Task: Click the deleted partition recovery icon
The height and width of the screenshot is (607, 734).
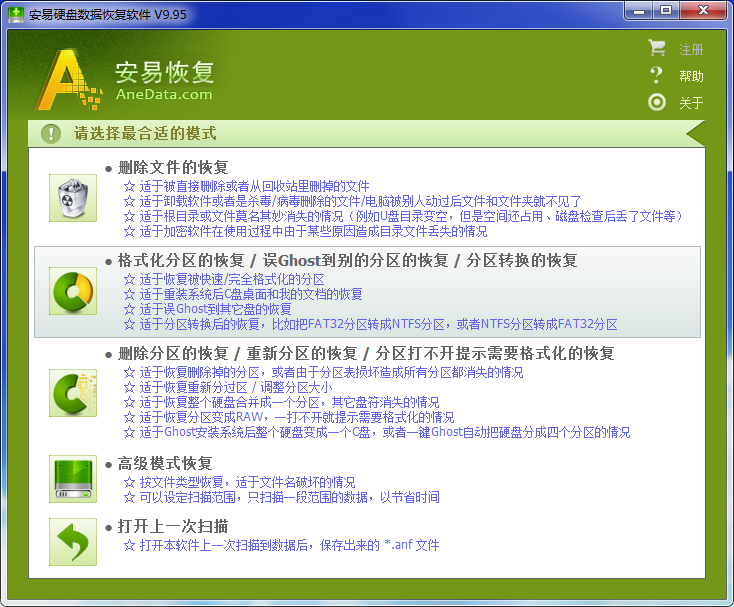Action: [73, 393]
